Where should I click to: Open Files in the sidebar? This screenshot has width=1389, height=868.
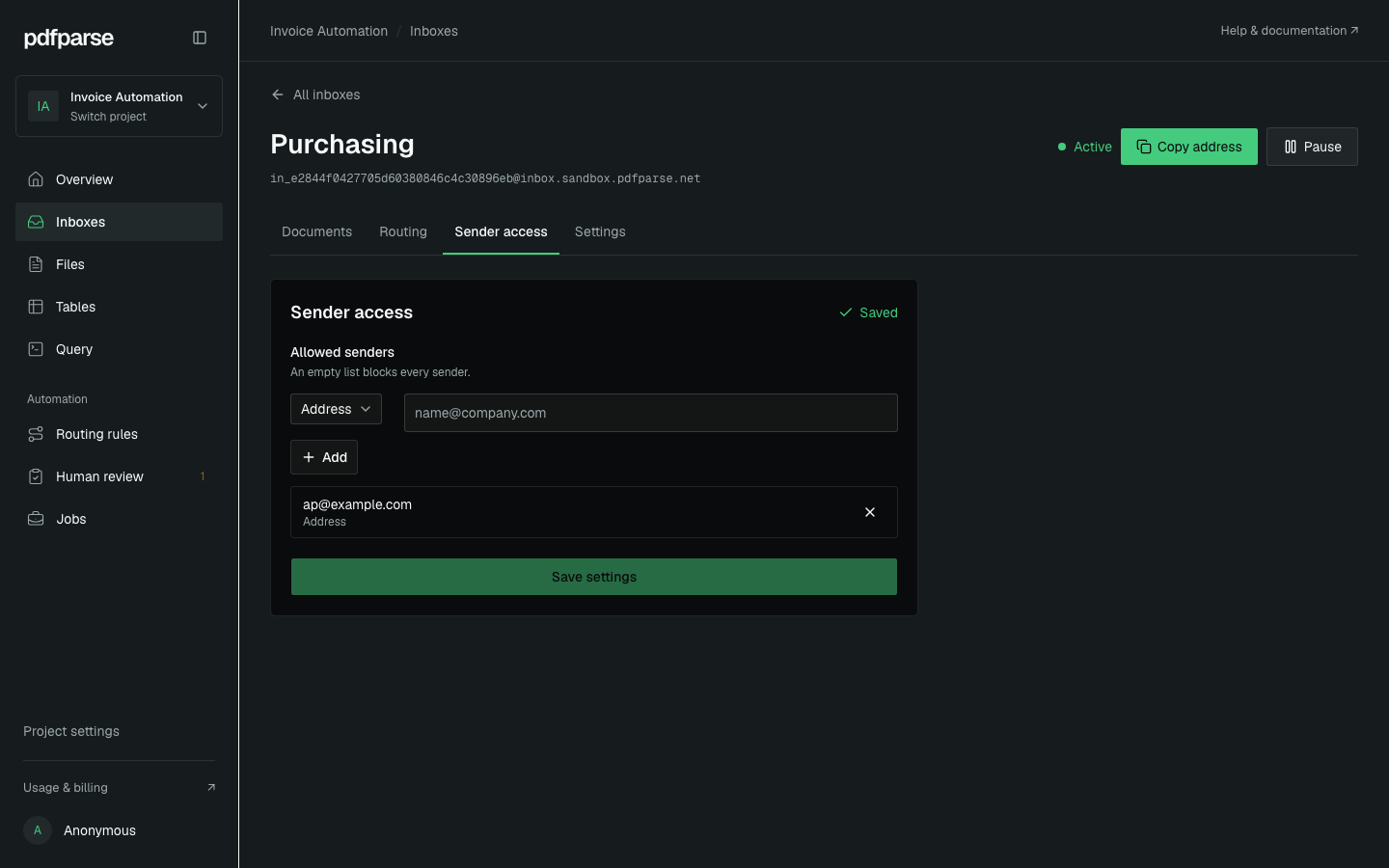119,264
